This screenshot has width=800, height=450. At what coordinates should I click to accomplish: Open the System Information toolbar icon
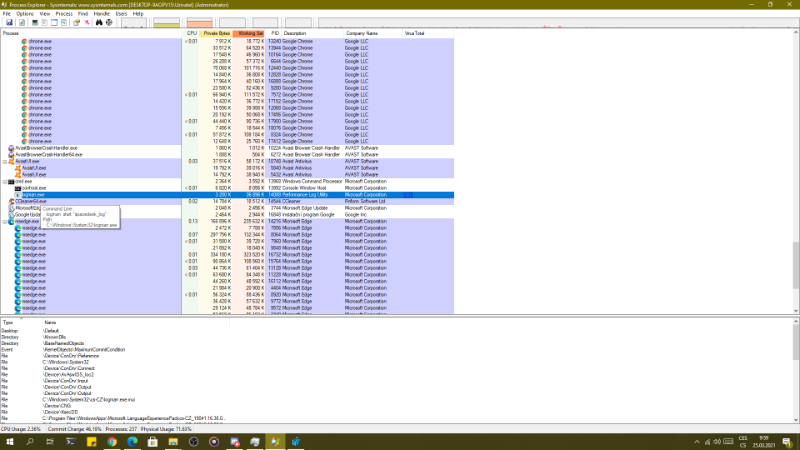coord(35,22)
